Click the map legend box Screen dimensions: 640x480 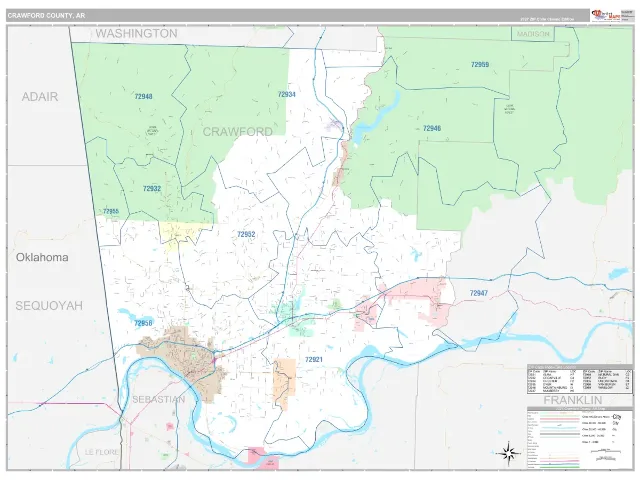pos(580,438)
